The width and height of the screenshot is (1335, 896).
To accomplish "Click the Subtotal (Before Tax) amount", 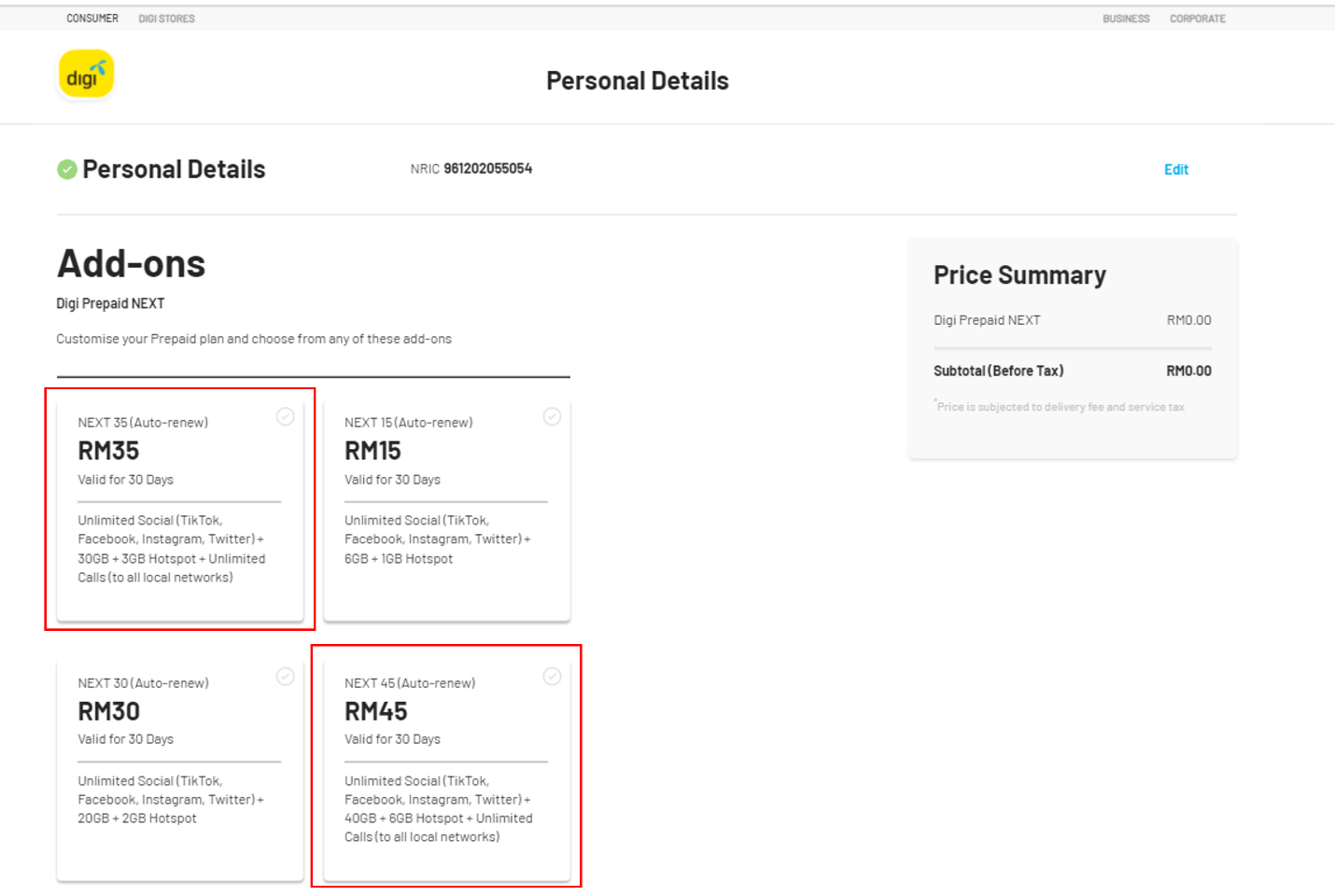I will (x=1189, y=371).
